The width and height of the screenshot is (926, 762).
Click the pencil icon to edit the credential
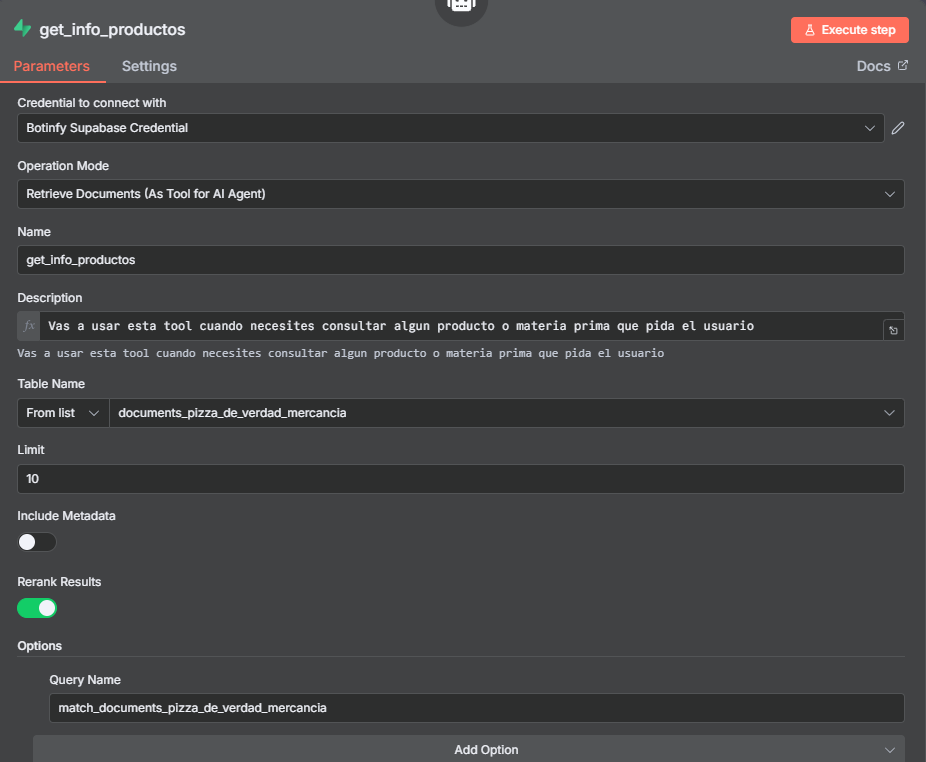click(898, 128)
